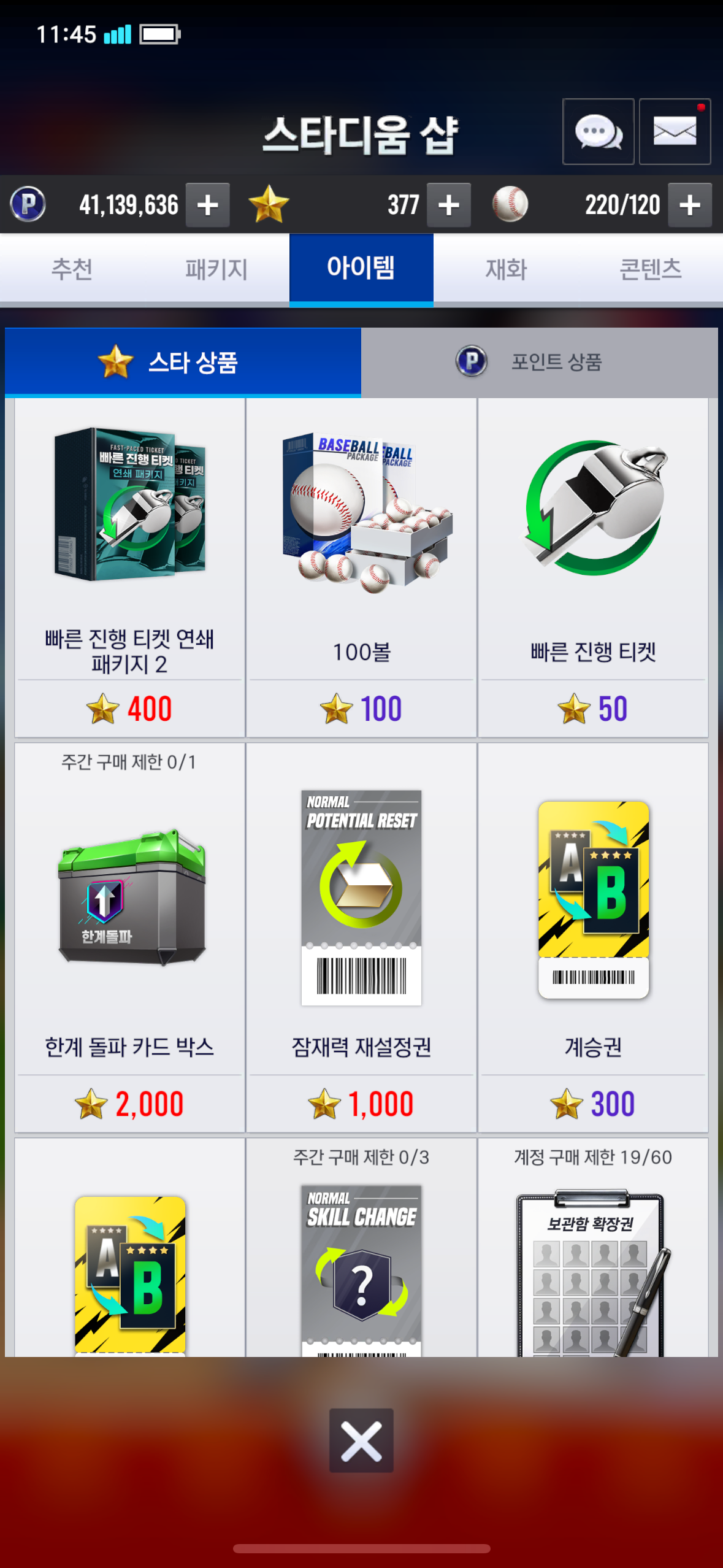Select the 스타 상품 sub-tab

pyautogui.click(x=183, y=362)
